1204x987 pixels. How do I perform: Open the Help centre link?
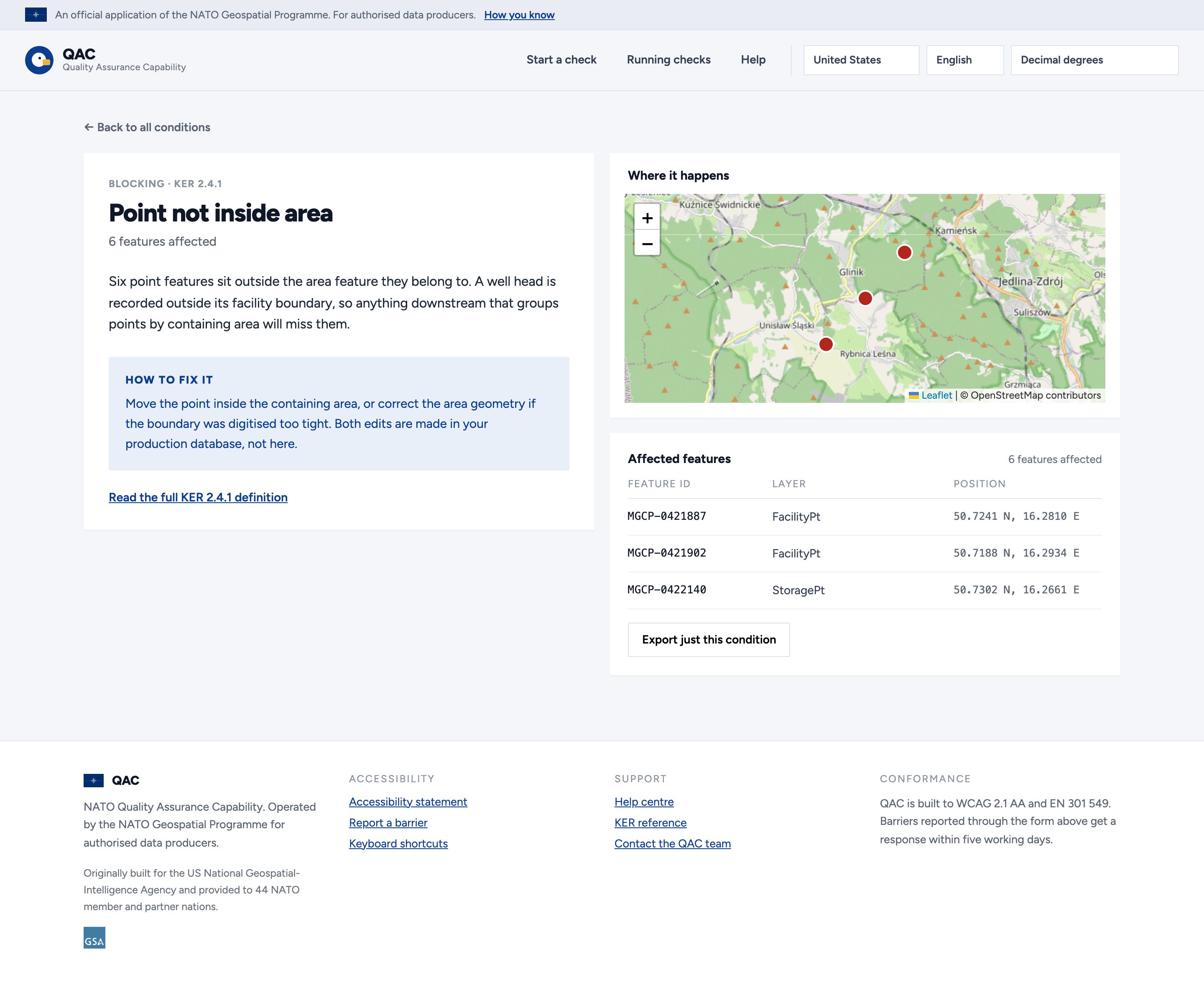click(x=644, y=801)
